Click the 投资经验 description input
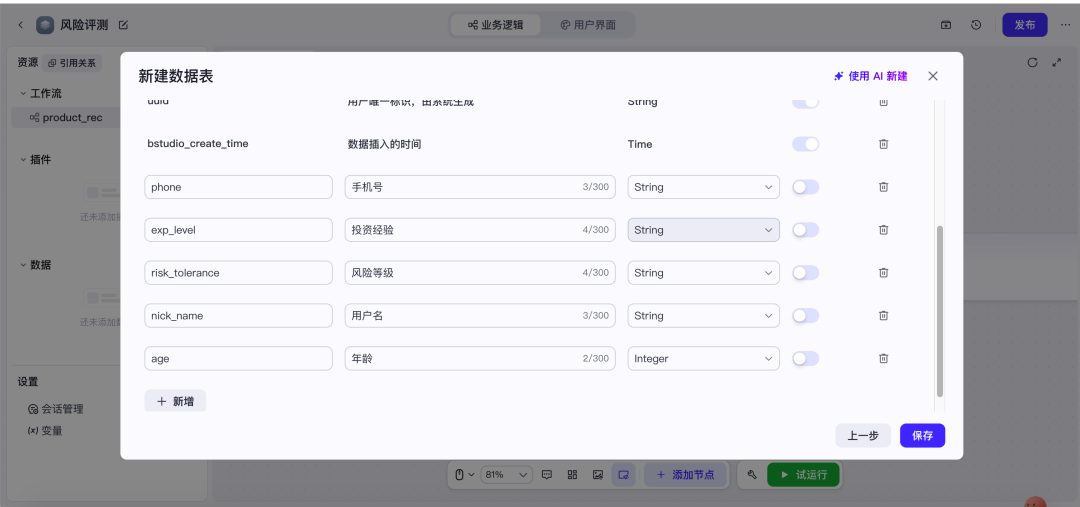The width and height of the screenshot is (1080, 507). tap(480, 229)
